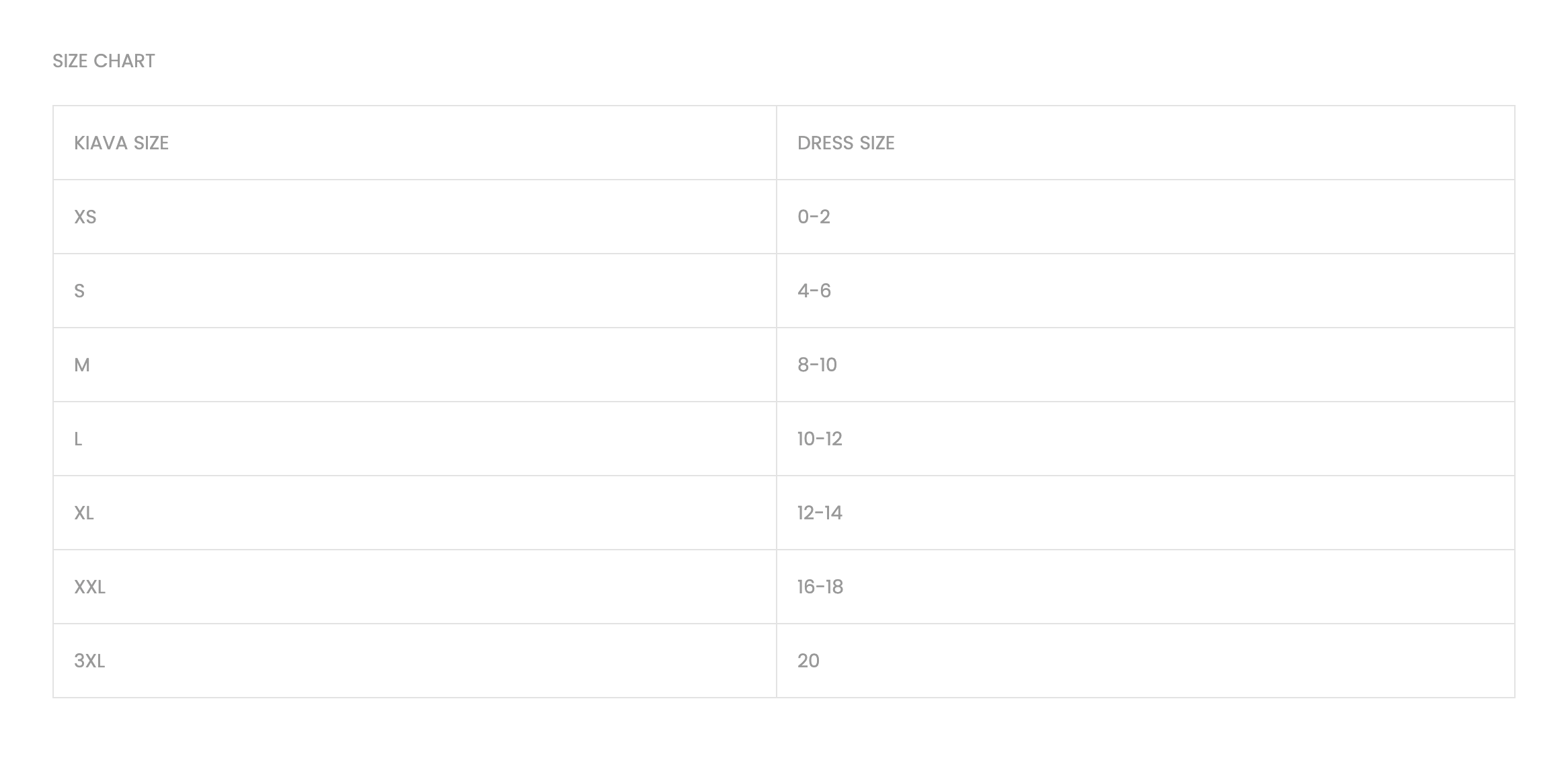Click the M size cell
1568x775 pixels.
(x=82, y=365)
